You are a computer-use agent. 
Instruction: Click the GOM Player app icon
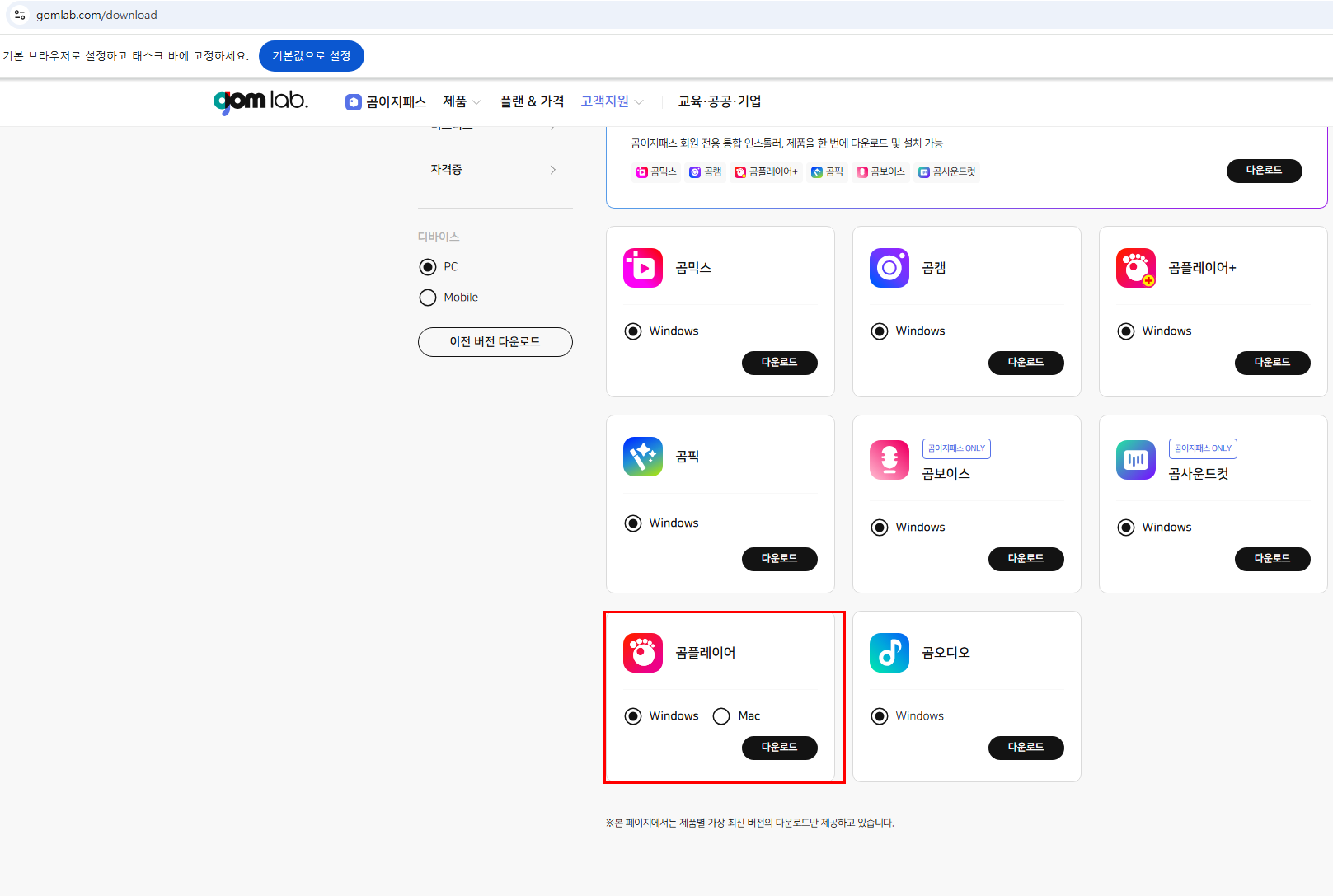643,653
